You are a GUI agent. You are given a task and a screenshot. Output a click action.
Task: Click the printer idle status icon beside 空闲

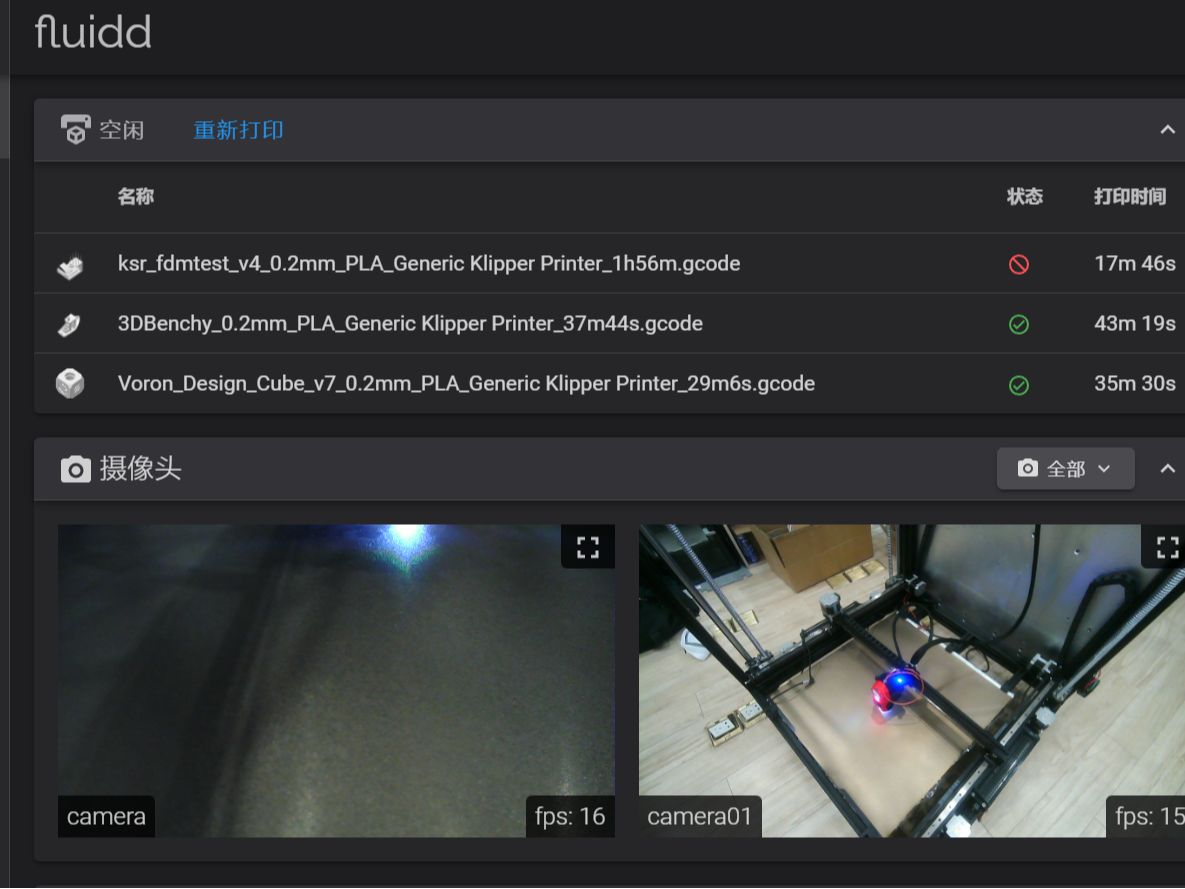[x=77, y=129]
